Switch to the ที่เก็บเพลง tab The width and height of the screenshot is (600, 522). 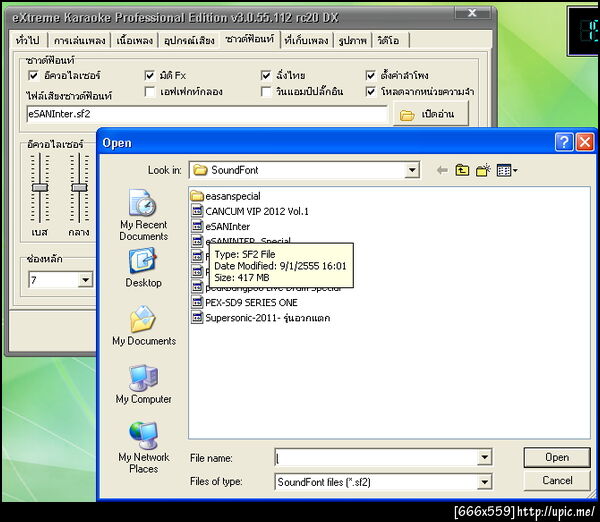point(306,40)
